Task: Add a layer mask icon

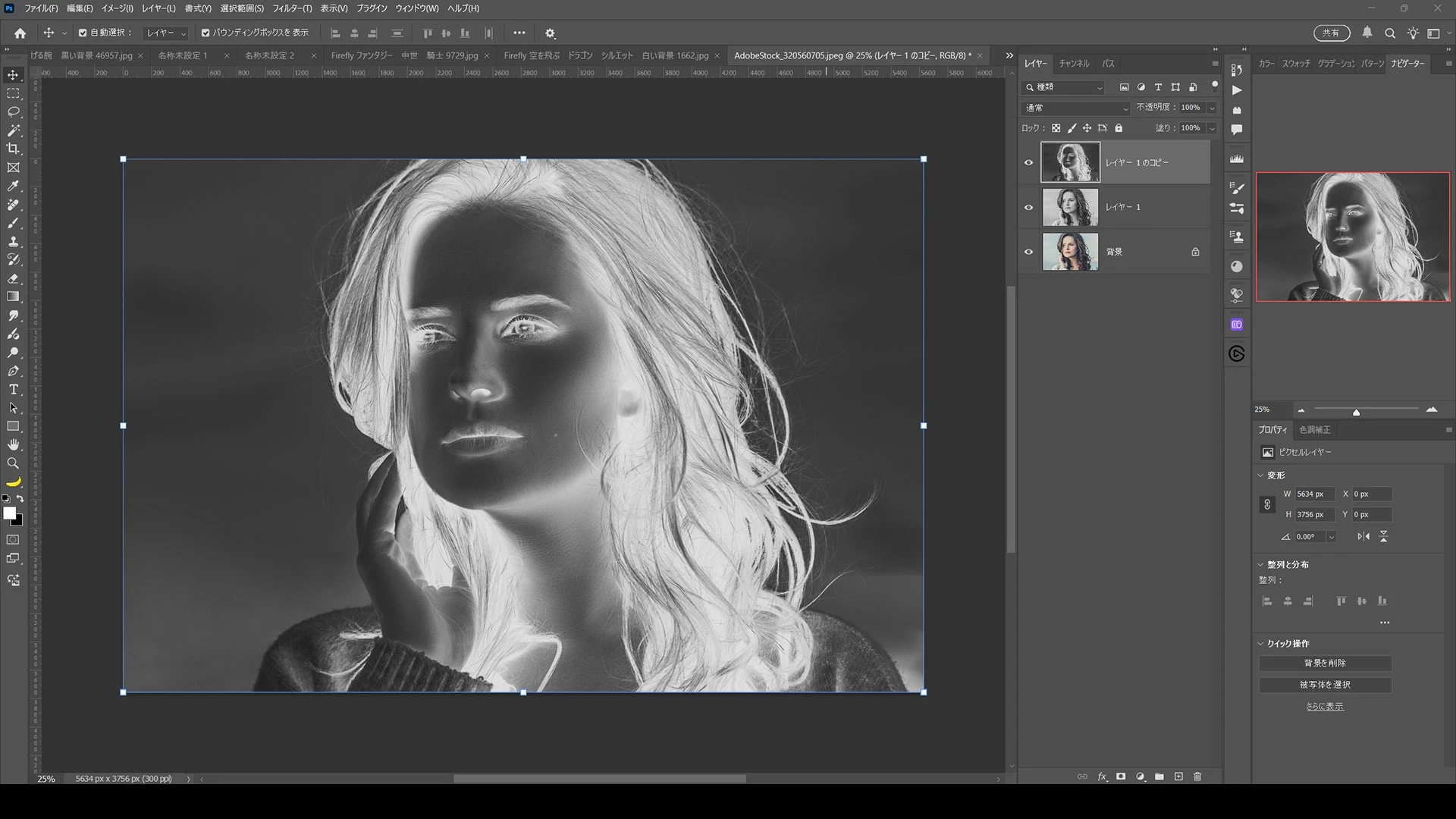Action: point(1121,777)
